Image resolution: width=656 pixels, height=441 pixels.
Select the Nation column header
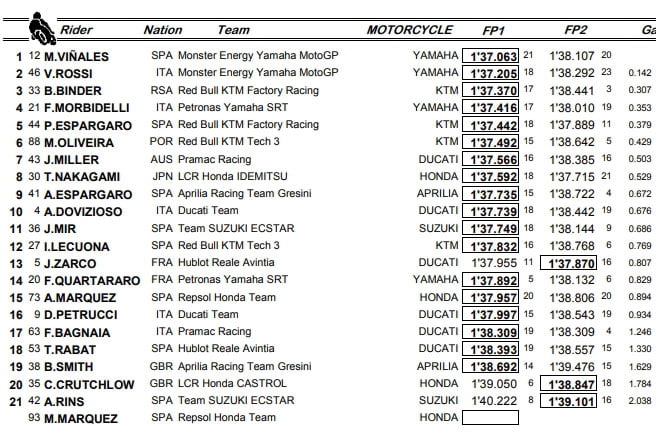click(163, 30)
